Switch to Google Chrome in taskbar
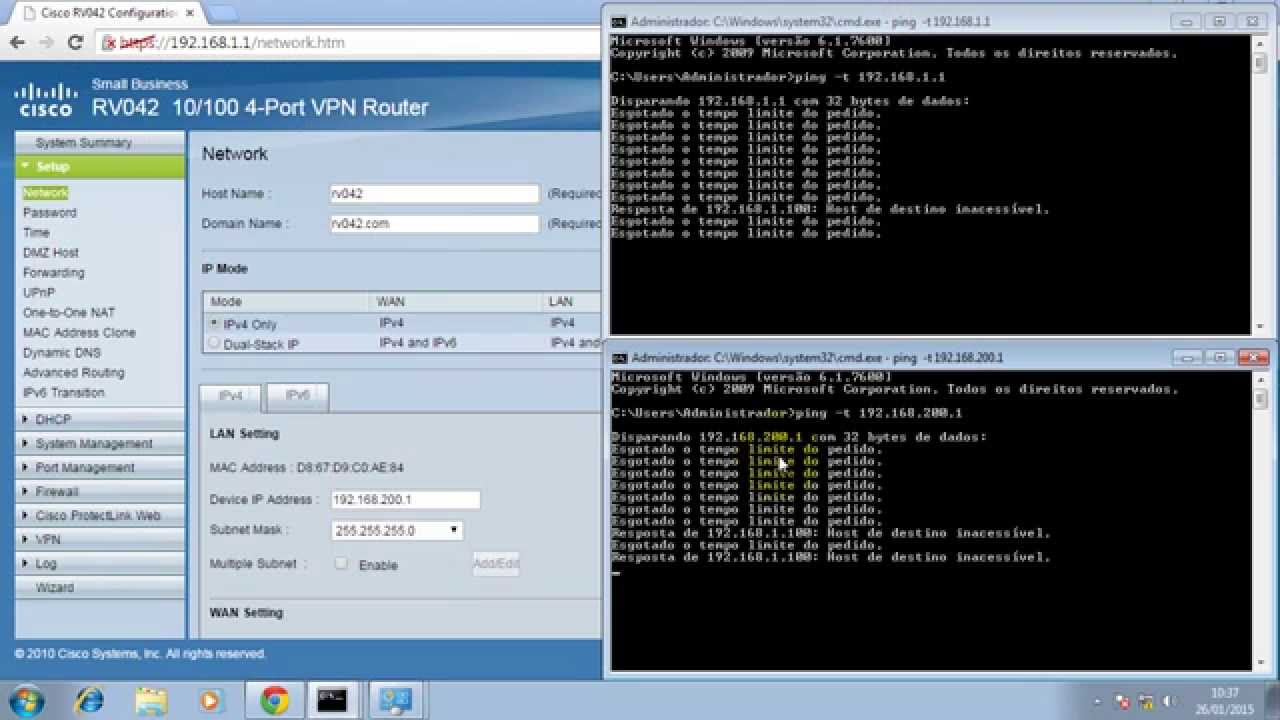The height and width of the screenshot is (720, 1280). pyautogui.click(x=275, y=700)
